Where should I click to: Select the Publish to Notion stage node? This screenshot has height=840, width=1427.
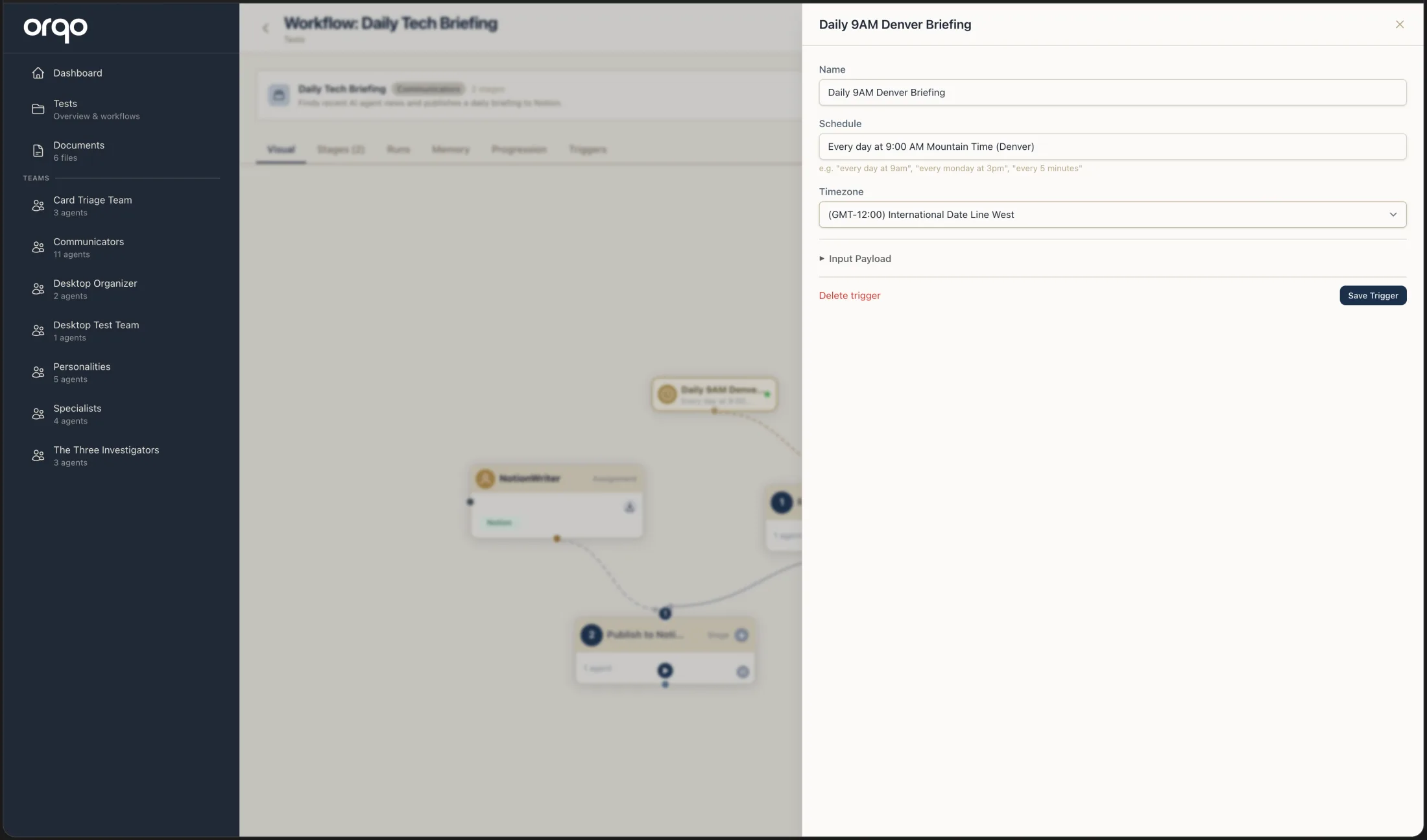(665, 651)
